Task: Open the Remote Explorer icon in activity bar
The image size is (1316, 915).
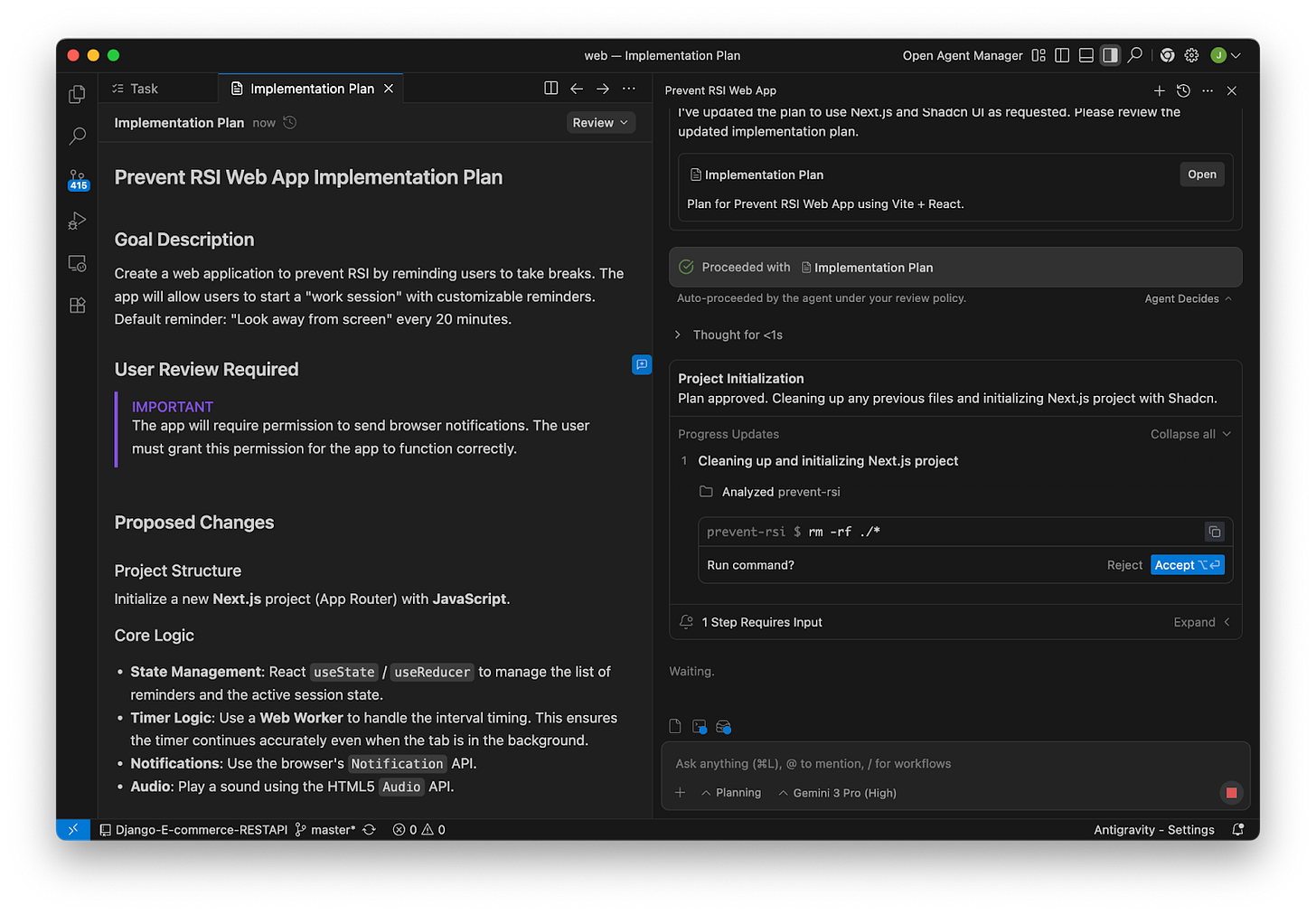Action: point(78,263)
